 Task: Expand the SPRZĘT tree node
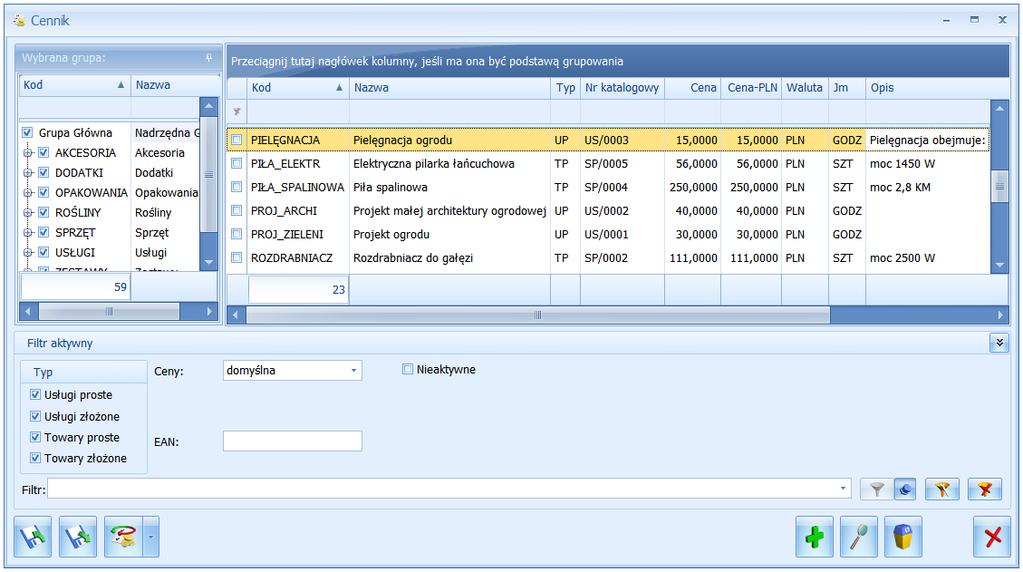(27, 233)
